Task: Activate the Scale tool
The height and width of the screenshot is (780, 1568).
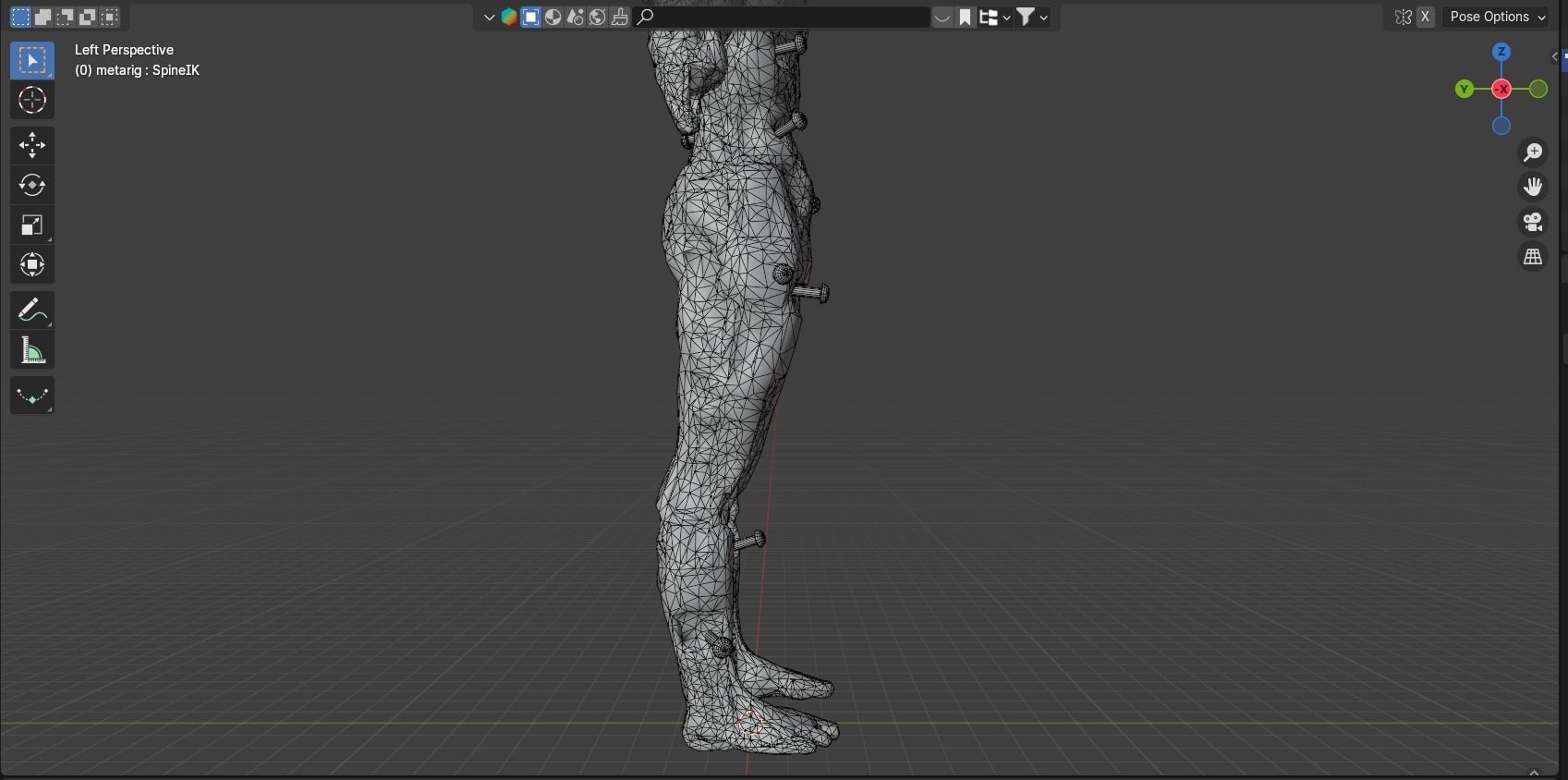Action: pyautogui.click(x=32, y=225)
